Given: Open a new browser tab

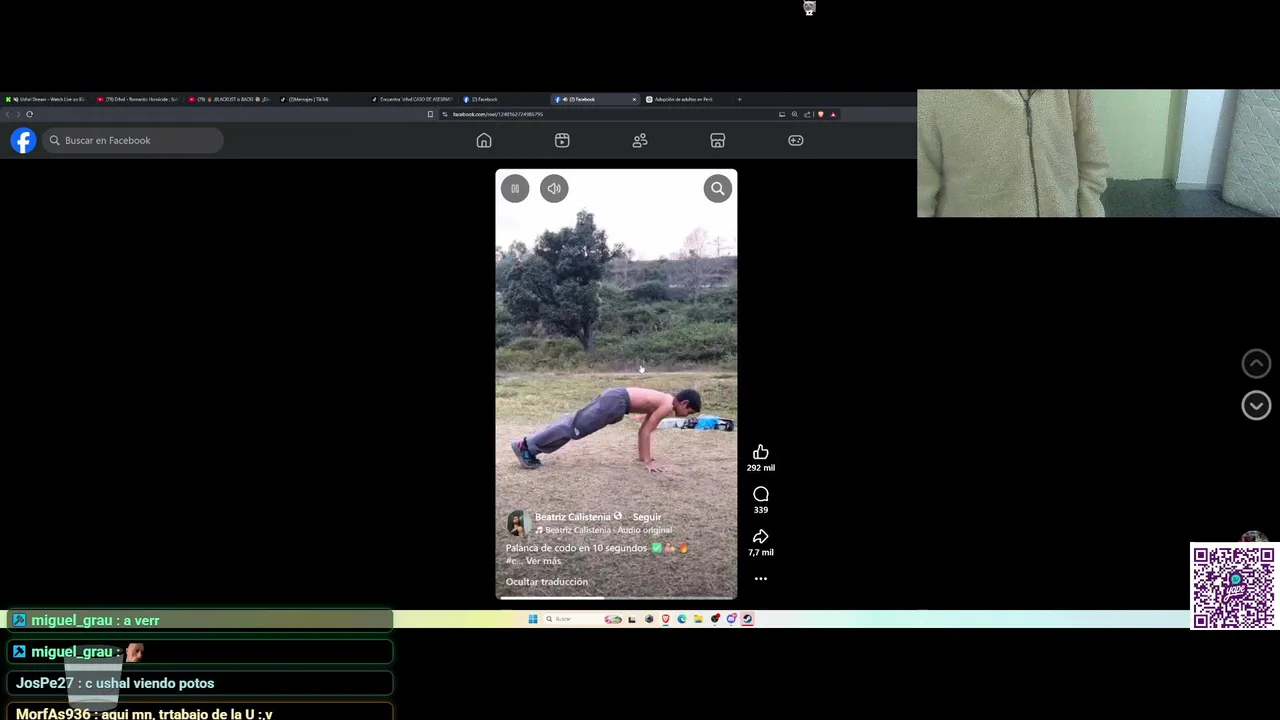Looking at the screenshot, I should tap(739, 99).
